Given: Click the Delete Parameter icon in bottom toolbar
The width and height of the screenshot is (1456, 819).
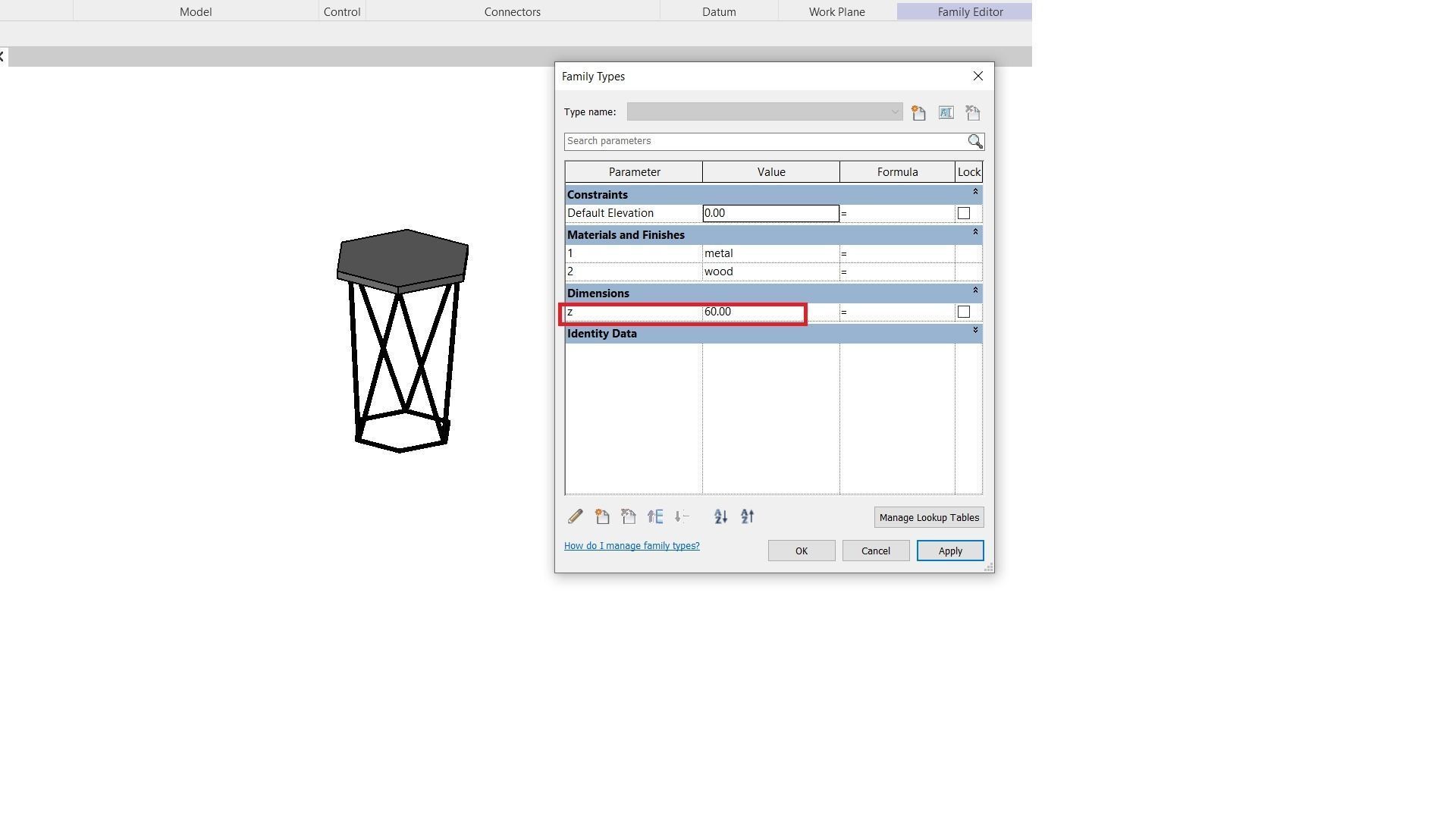Looking at the screenshot, I should pyautogui.click(x=628, y=517).
